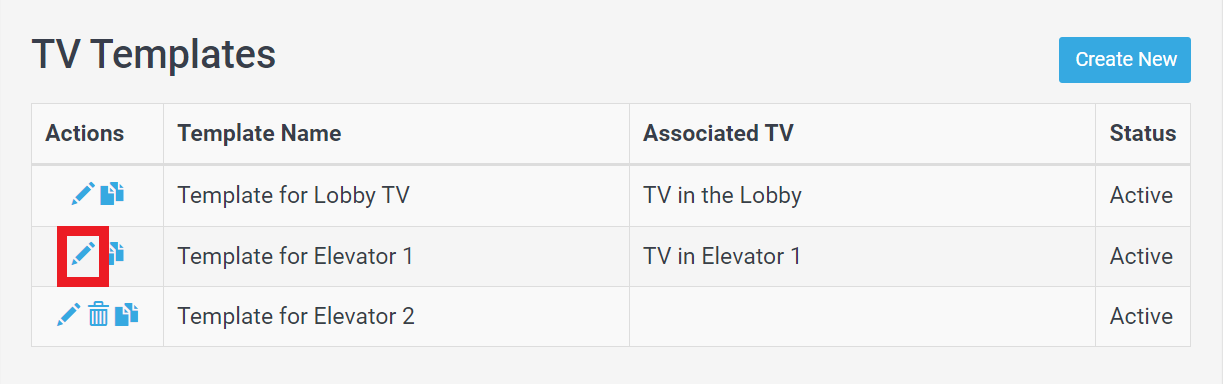Click the Template for Elevator 1 name
This screenshot has width=1224, height=384.
tap(295, 256)
